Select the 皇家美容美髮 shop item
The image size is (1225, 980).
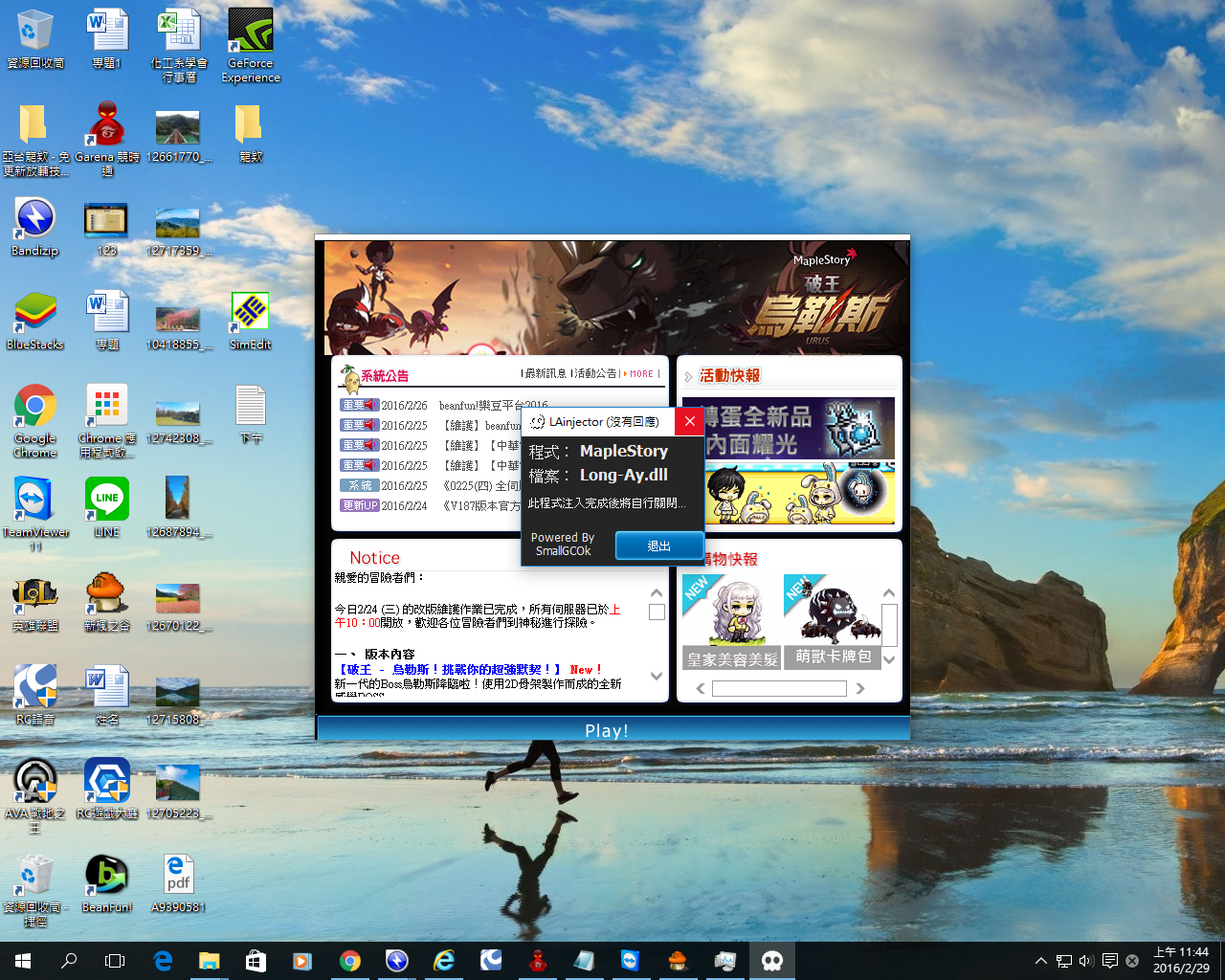[x=732, y=622]
